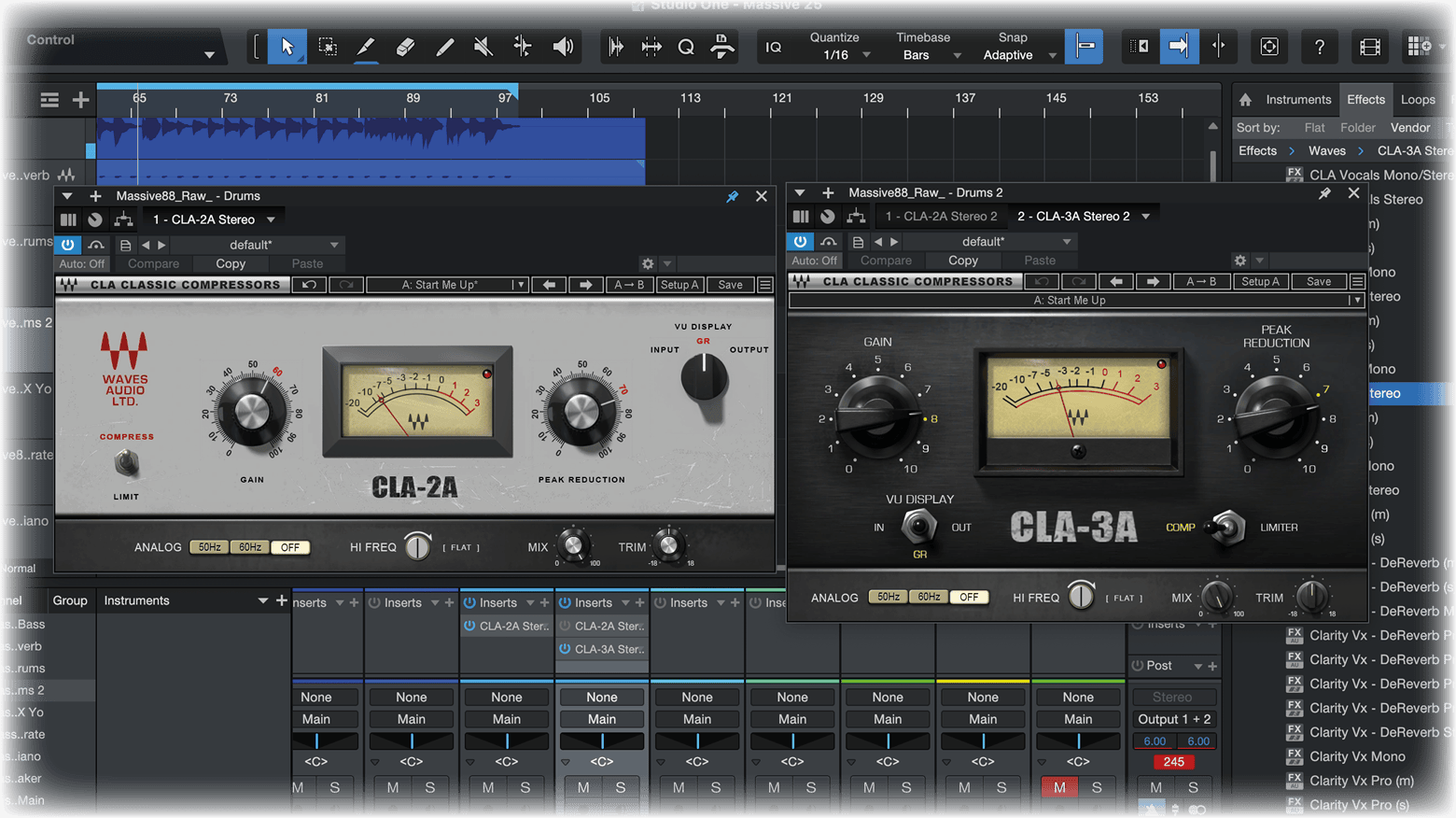Select the '1 - CLA-2A Stereo 2' tab
1456x818 pixels.
(x=941, y=217)
